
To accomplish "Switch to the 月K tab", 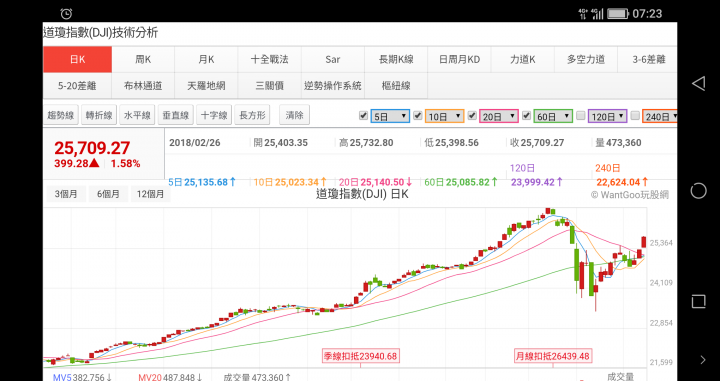I will tap(206, 59).
